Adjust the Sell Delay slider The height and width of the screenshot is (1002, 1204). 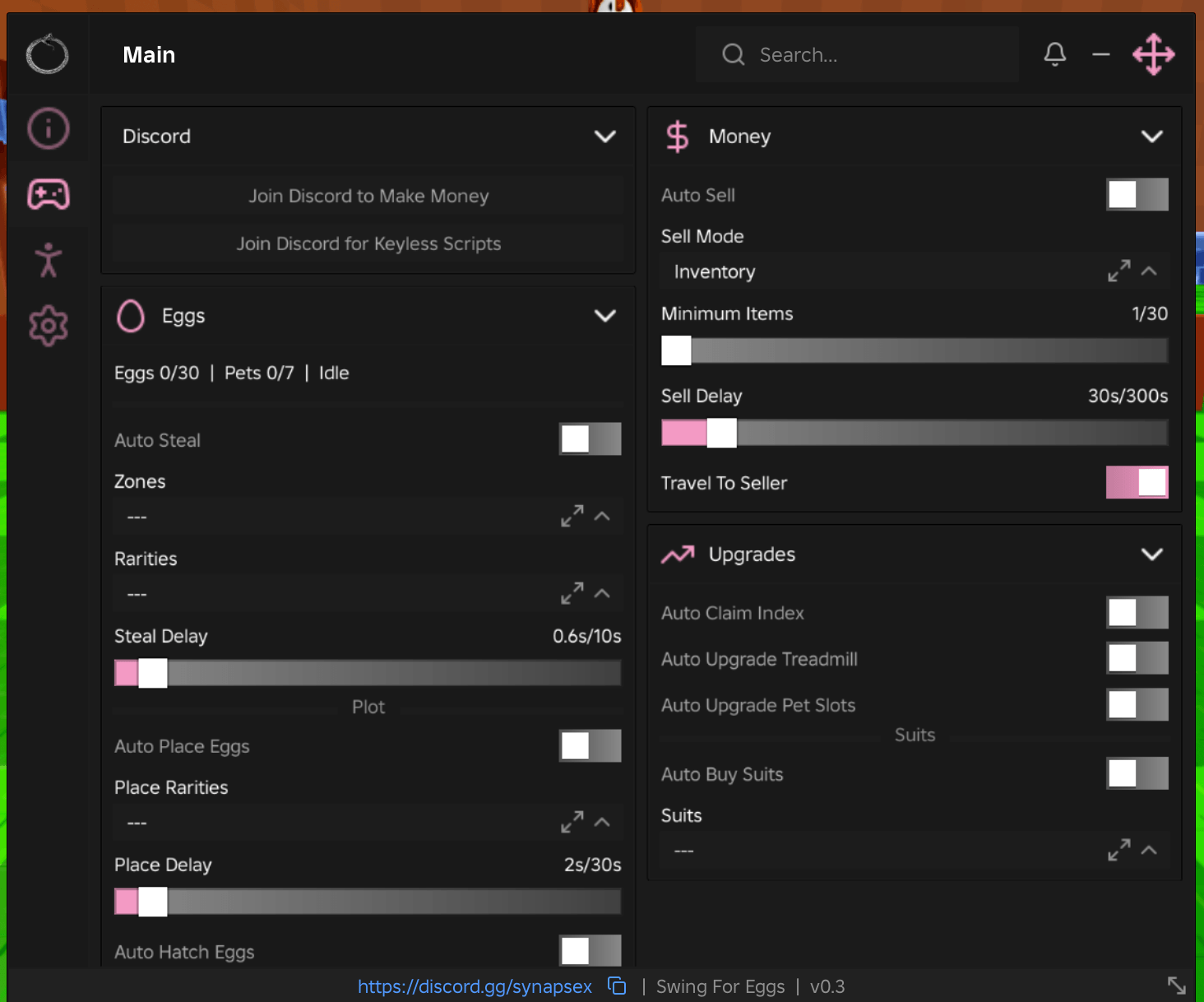click(915, 433)
